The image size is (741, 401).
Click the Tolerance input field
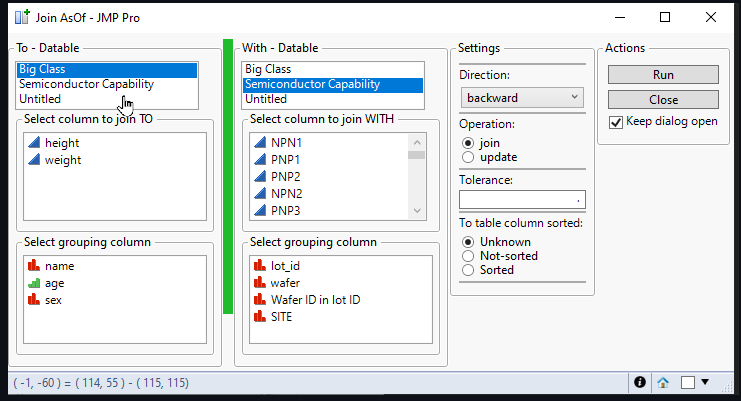click(521, 200)
